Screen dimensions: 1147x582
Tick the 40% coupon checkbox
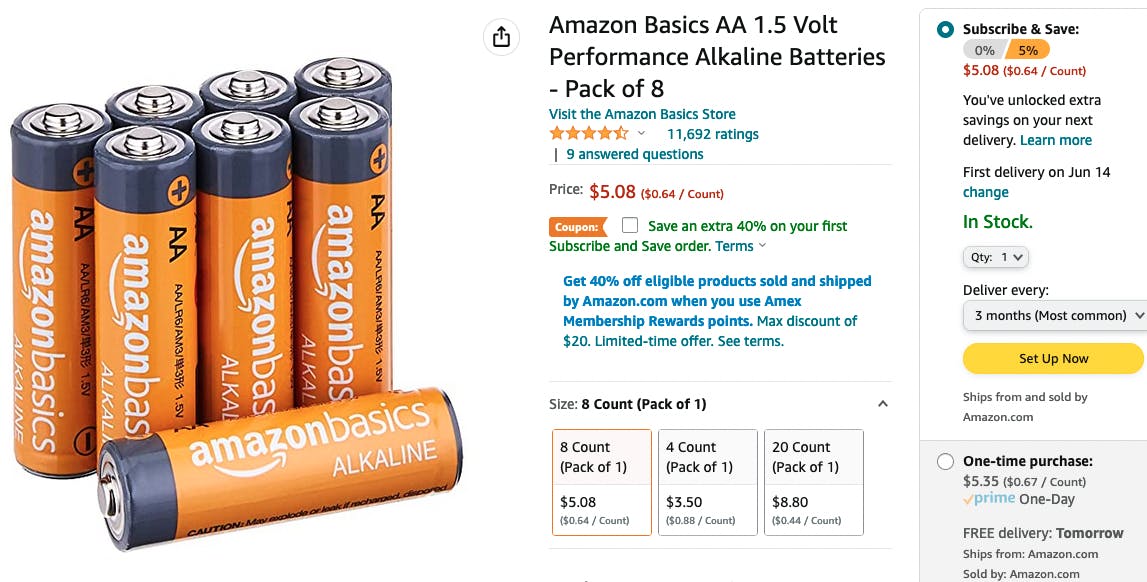coord(630,225)
